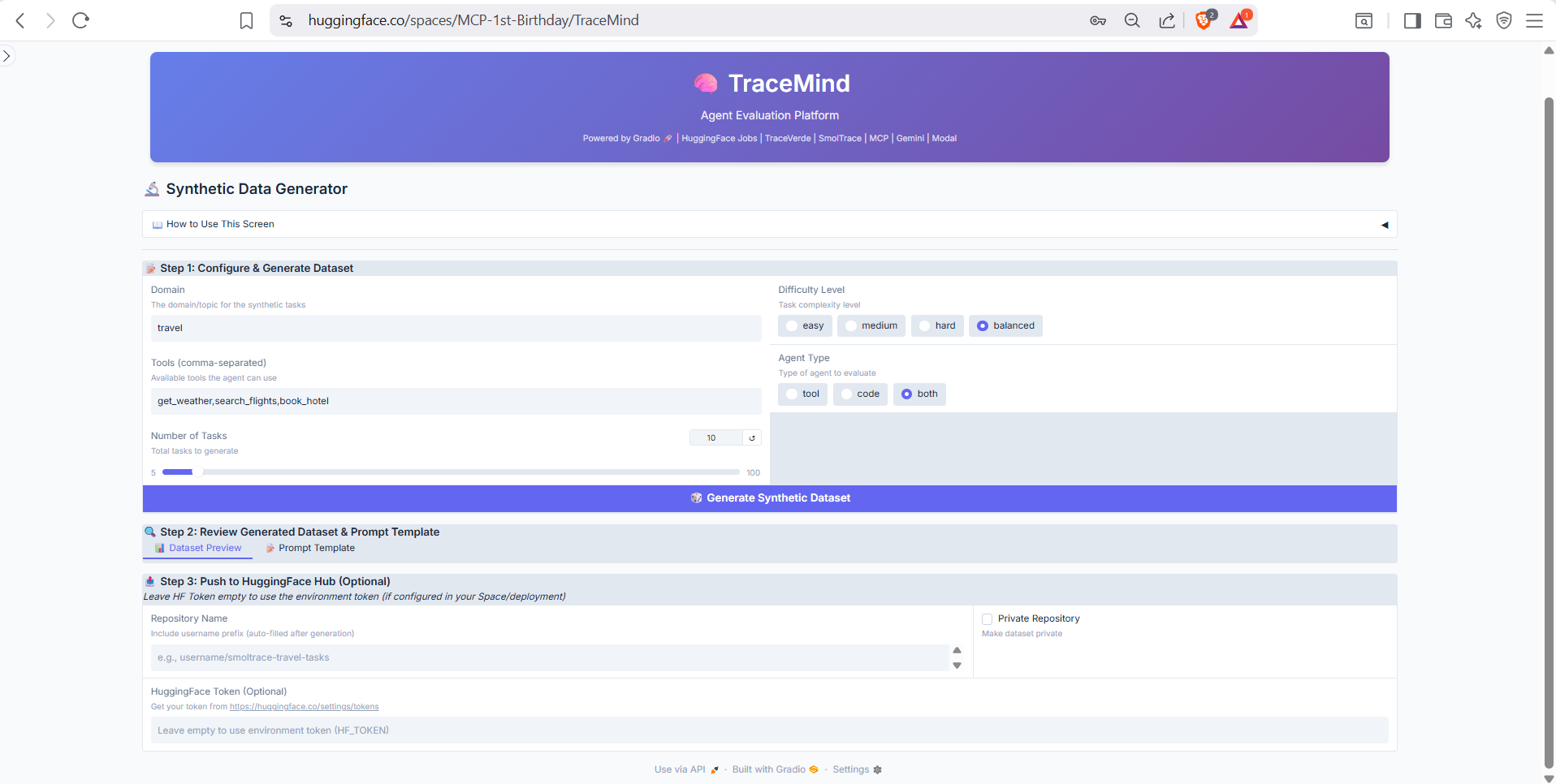Click the Number of Tasks number box
Screen dimensions: 1556x784
click(715, 438)
